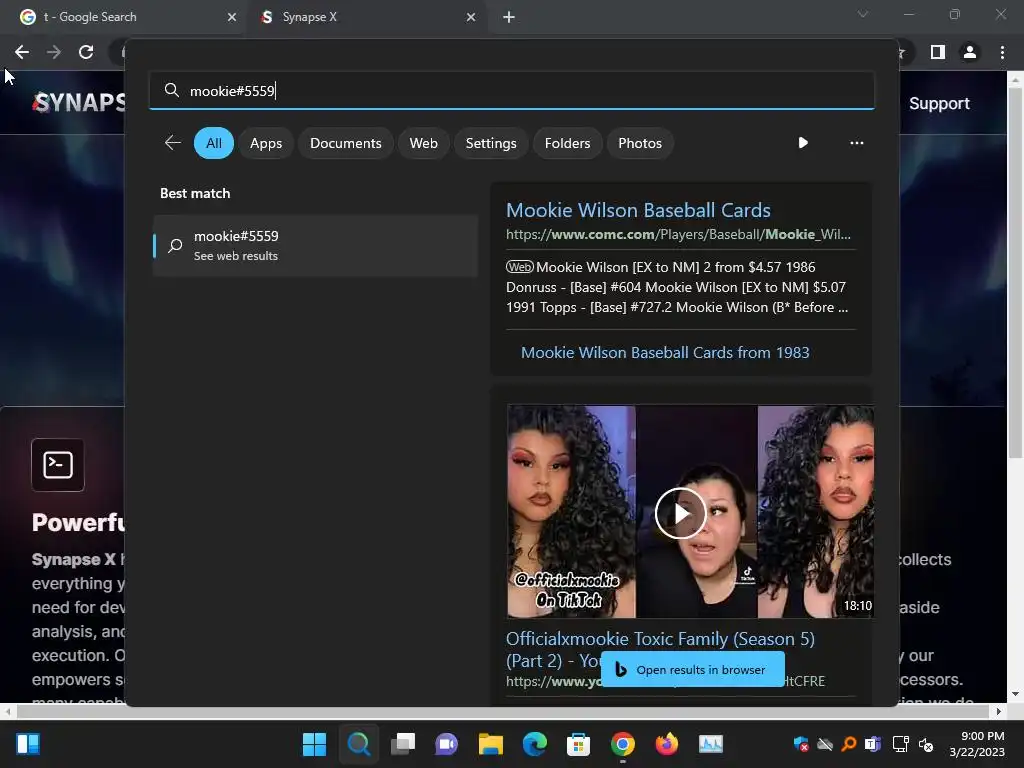Click the mookie#5559 search input field
Screen dimensions: 1024x768
click(511, 90)
